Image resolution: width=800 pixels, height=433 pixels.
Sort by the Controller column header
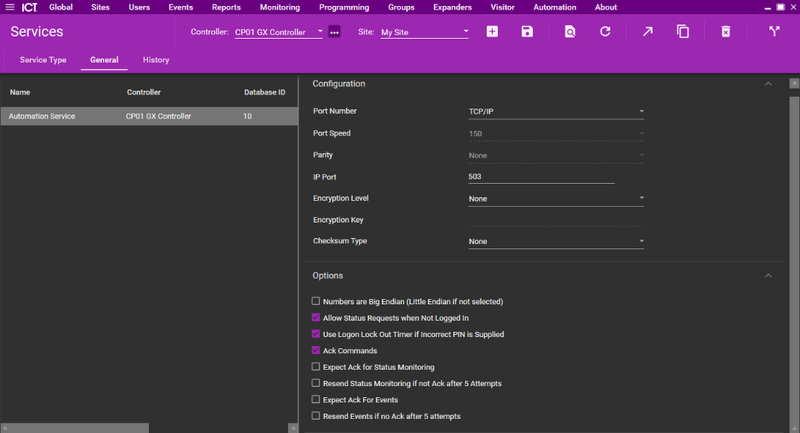pyautogui.click(x=143, y=92)
